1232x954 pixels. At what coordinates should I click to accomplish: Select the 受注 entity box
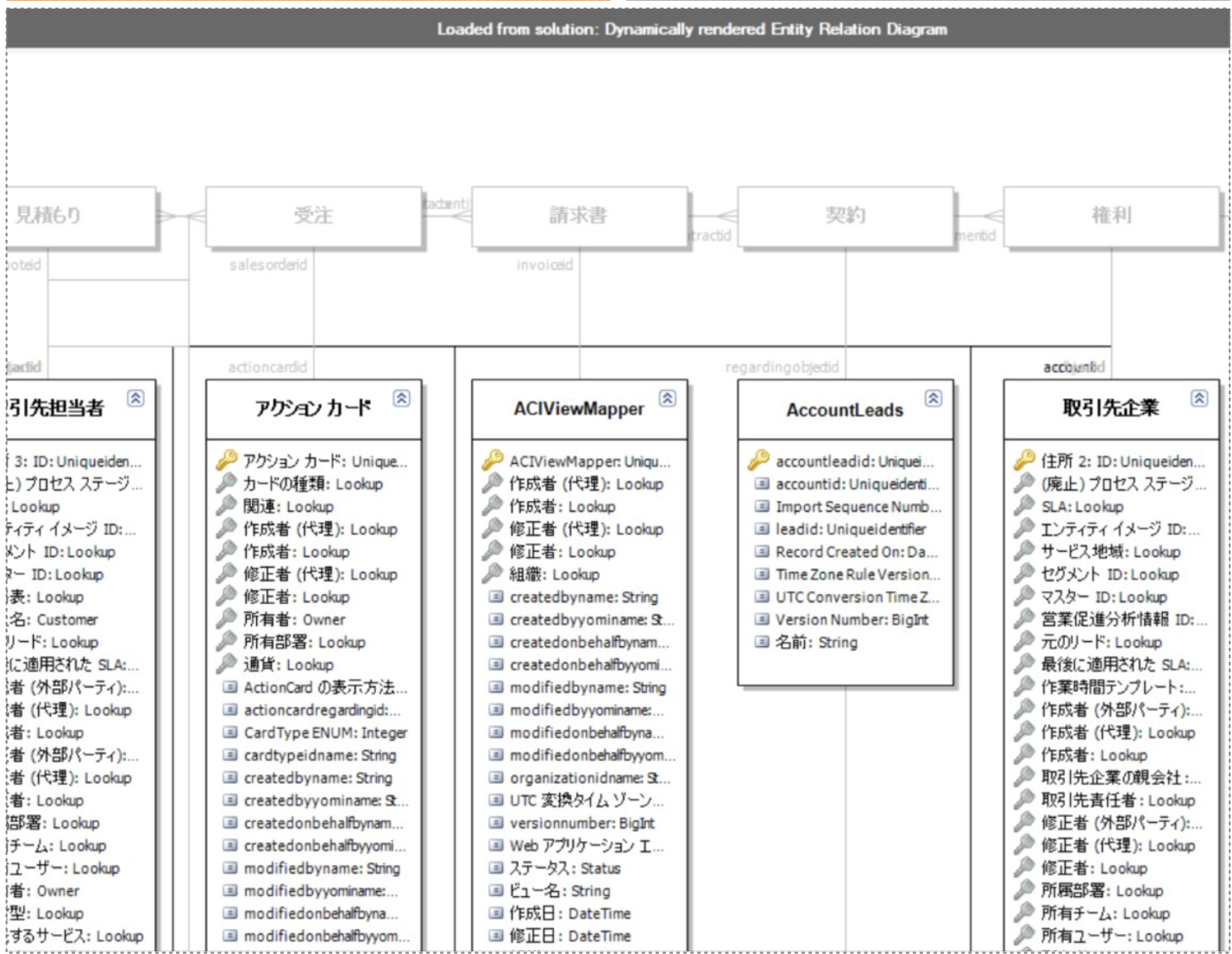(x=313, y=216)
